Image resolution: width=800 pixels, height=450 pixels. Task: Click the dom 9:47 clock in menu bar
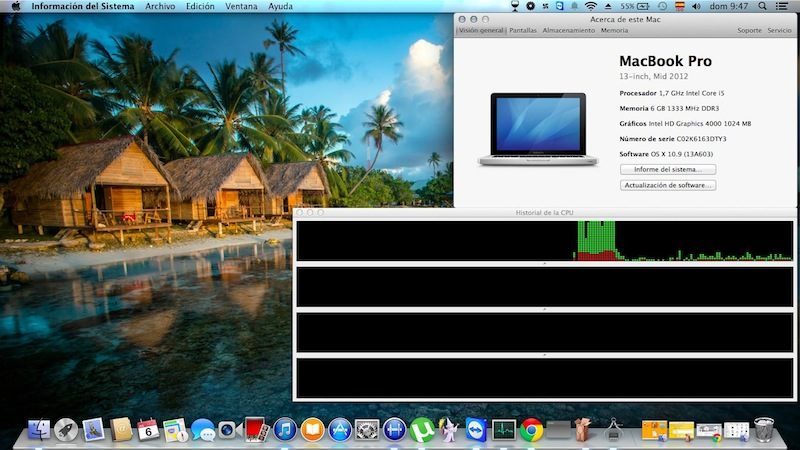point(729,6)
